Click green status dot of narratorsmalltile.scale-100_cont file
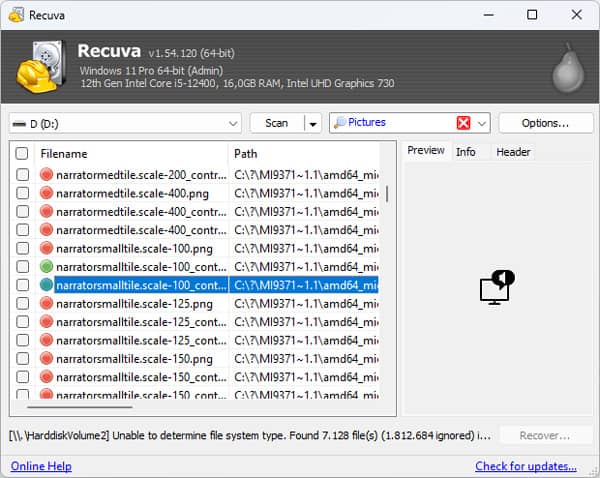 (x=46, y=266)
